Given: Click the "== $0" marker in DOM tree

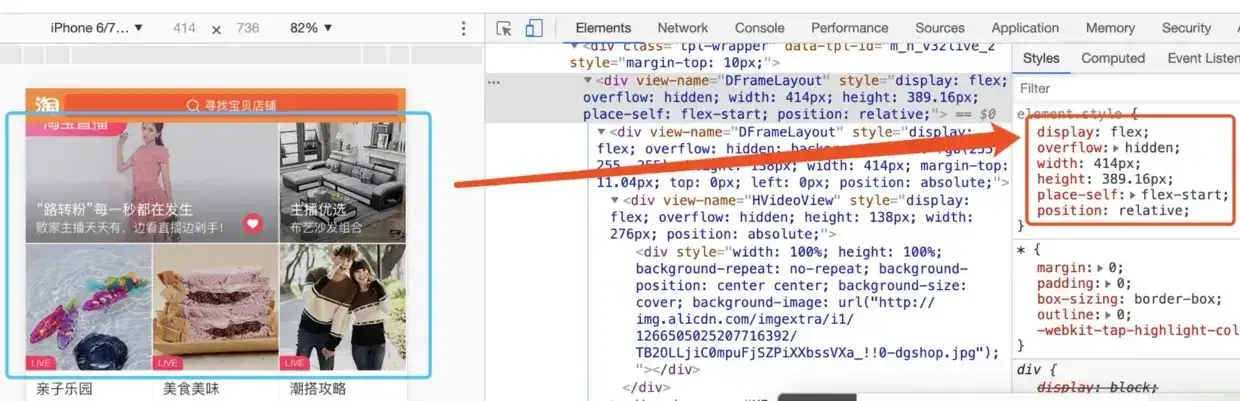Looking at the screenshot, I should (x=974, y=114).
